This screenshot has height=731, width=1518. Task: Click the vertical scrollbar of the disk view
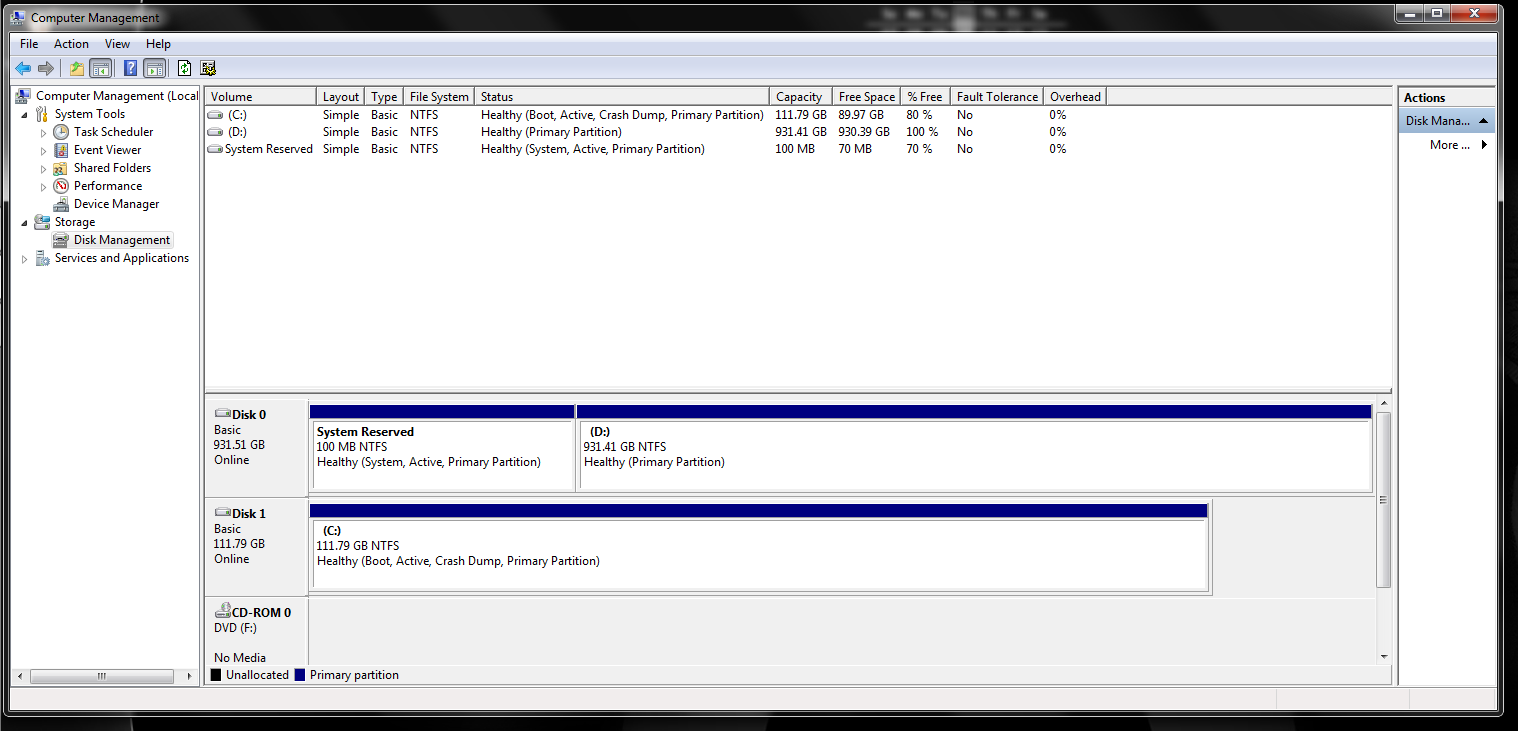[x=1384, y=500]
